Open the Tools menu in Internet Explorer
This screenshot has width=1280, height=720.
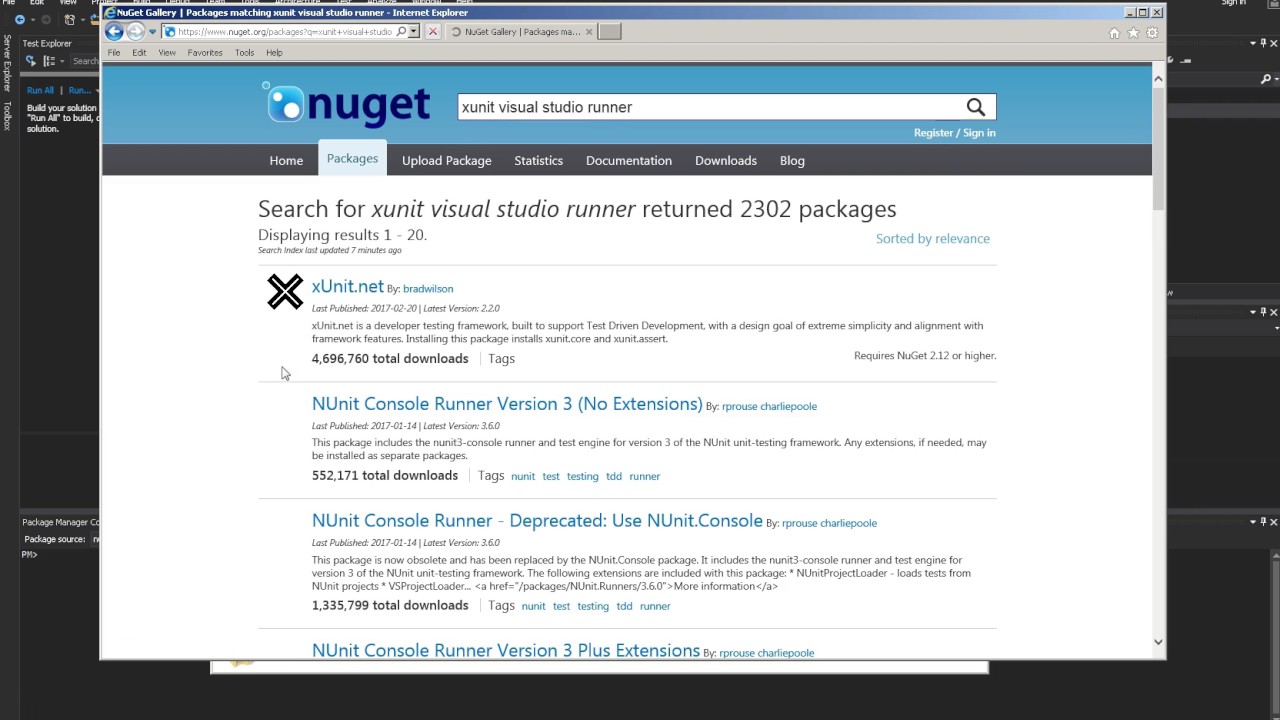click(x=245, y=52)
